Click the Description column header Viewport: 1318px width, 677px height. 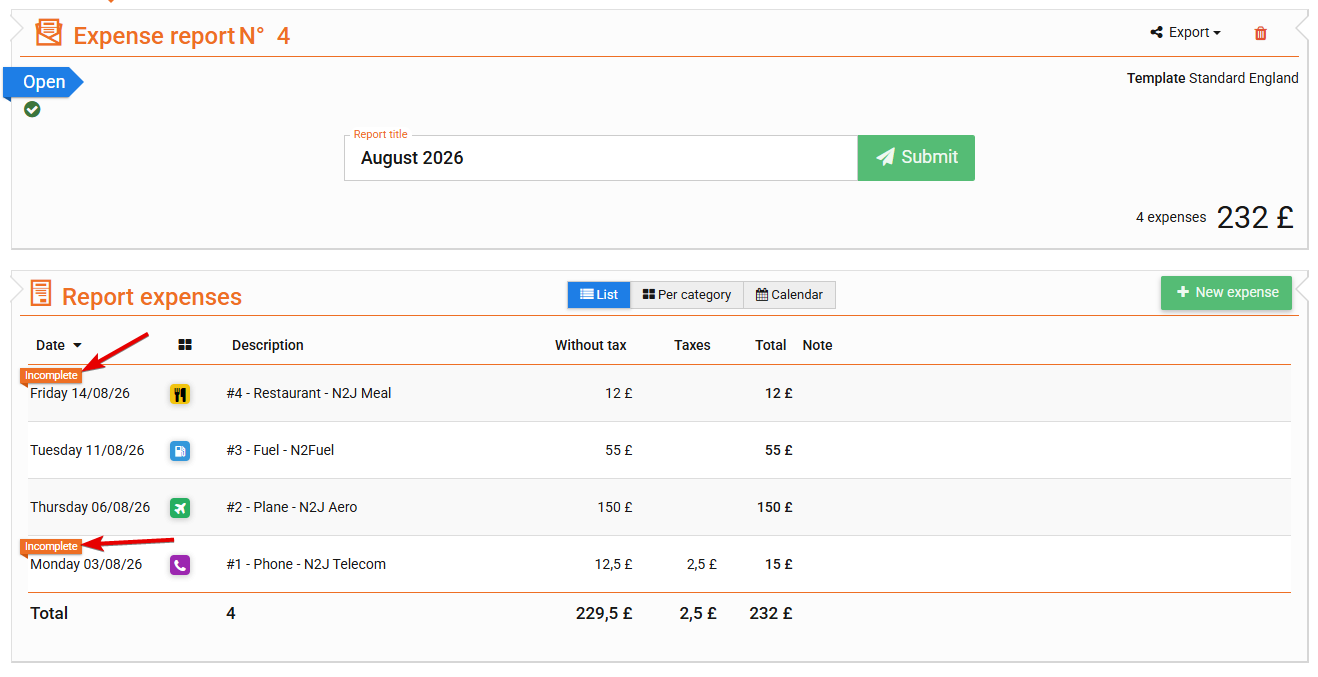268,345
